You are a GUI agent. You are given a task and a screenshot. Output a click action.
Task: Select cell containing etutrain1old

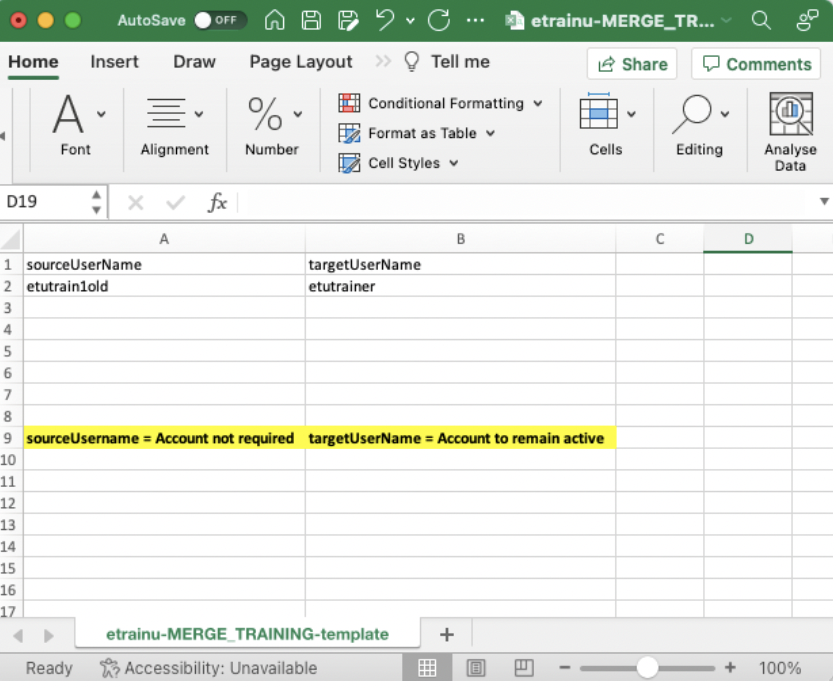tap(164, 286)
